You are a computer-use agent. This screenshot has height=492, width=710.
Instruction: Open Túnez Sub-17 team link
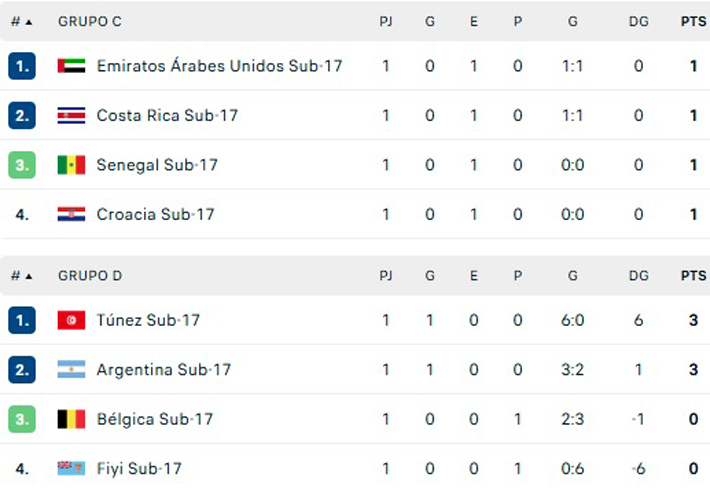pos(148,320)
